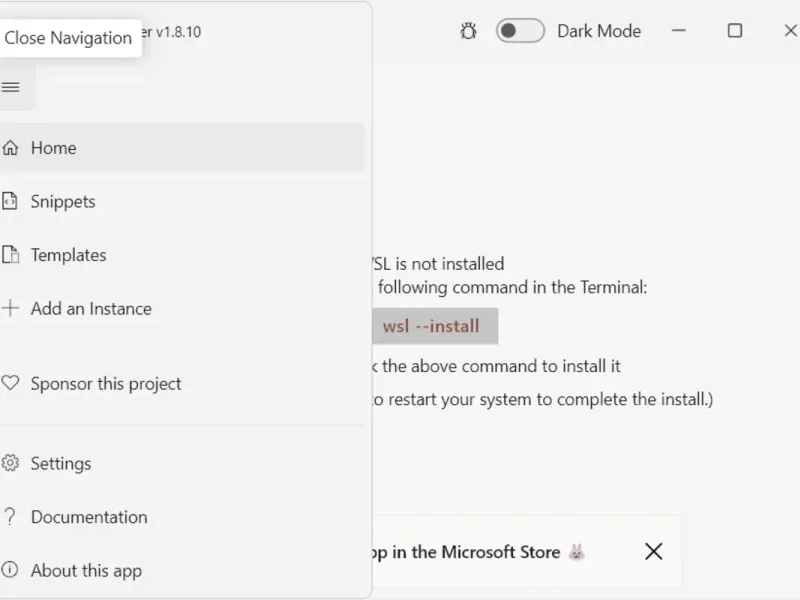Select the Settings text label
The height and width of the screenshot is (600, 800).
click(x=61, y=463)
